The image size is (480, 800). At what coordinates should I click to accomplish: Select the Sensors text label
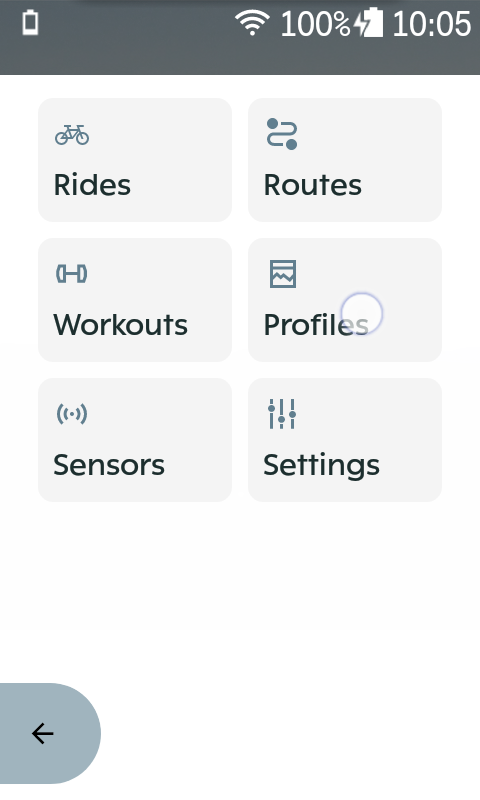coord(109,465)
